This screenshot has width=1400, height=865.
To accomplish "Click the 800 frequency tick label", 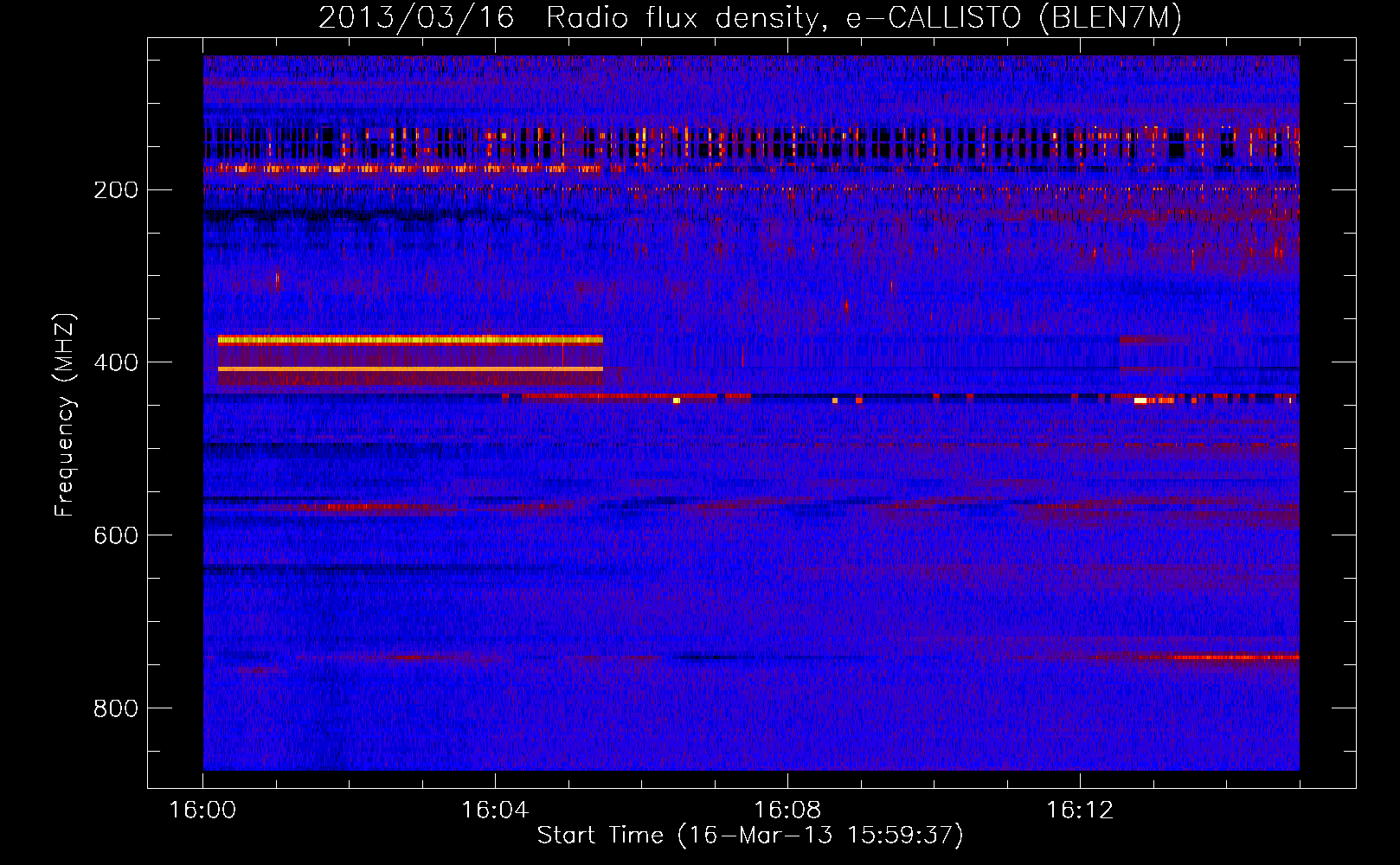I will point(116,709).
